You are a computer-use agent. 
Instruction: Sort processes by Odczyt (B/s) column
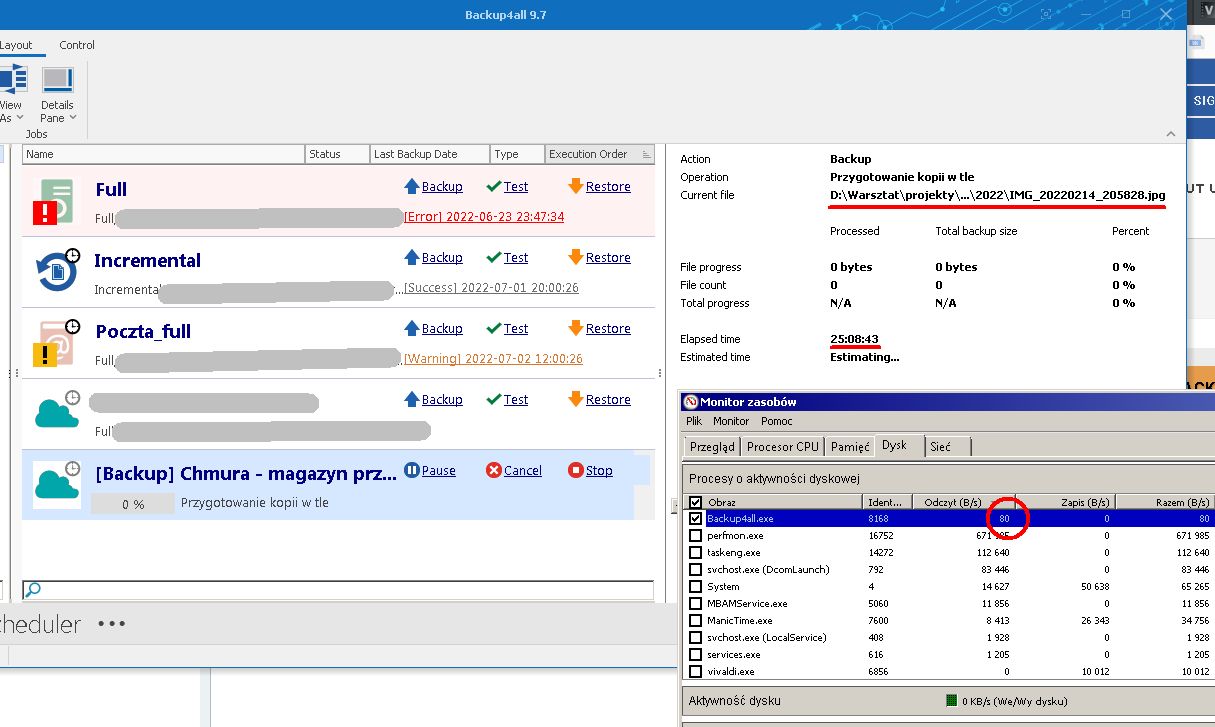[x=964, y=502]
